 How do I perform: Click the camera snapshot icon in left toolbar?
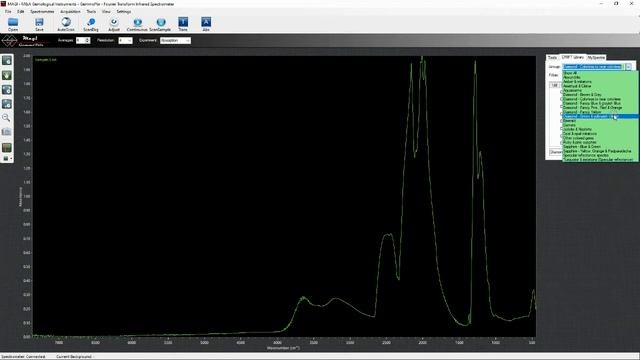tap(7, 132)
